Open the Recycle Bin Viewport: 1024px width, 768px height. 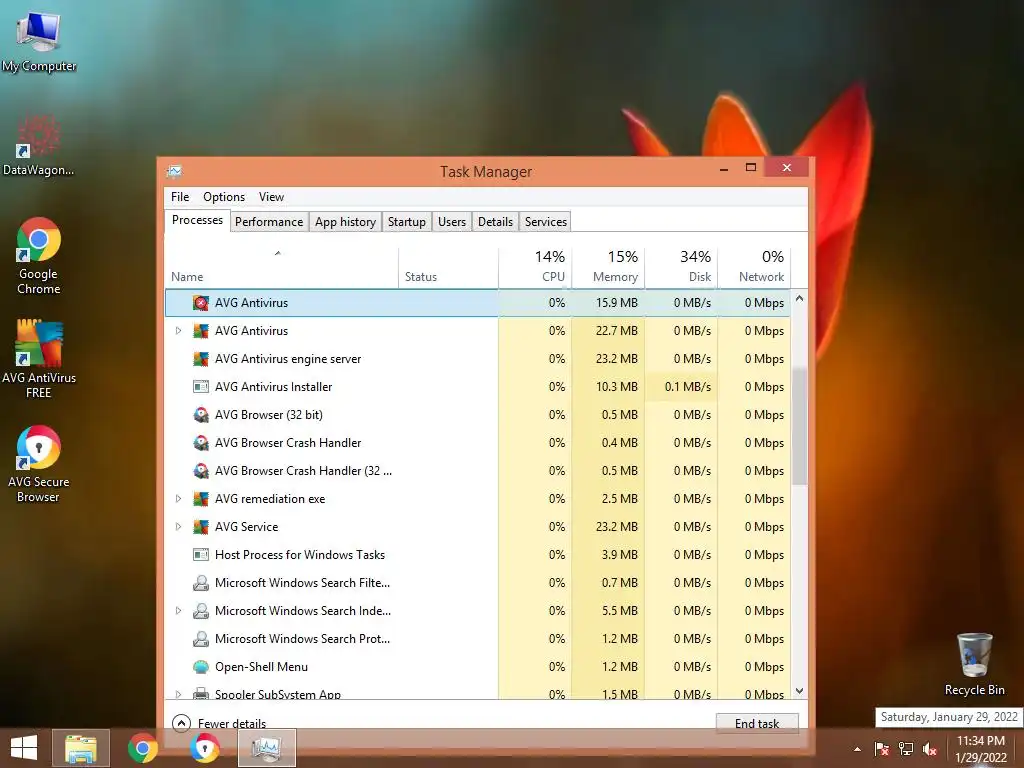coord(974,664)
